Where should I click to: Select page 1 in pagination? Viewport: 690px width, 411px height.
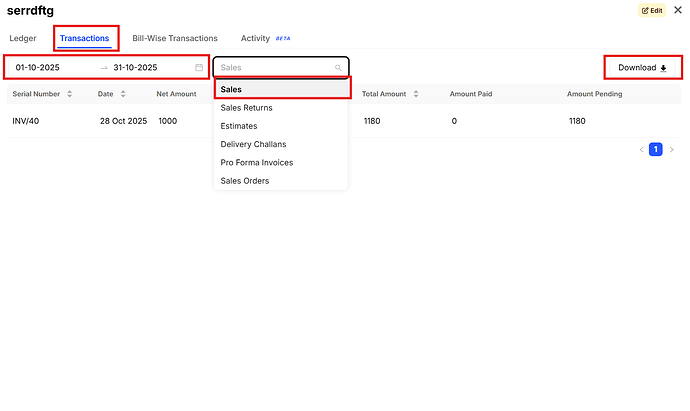tap(656, 150)
